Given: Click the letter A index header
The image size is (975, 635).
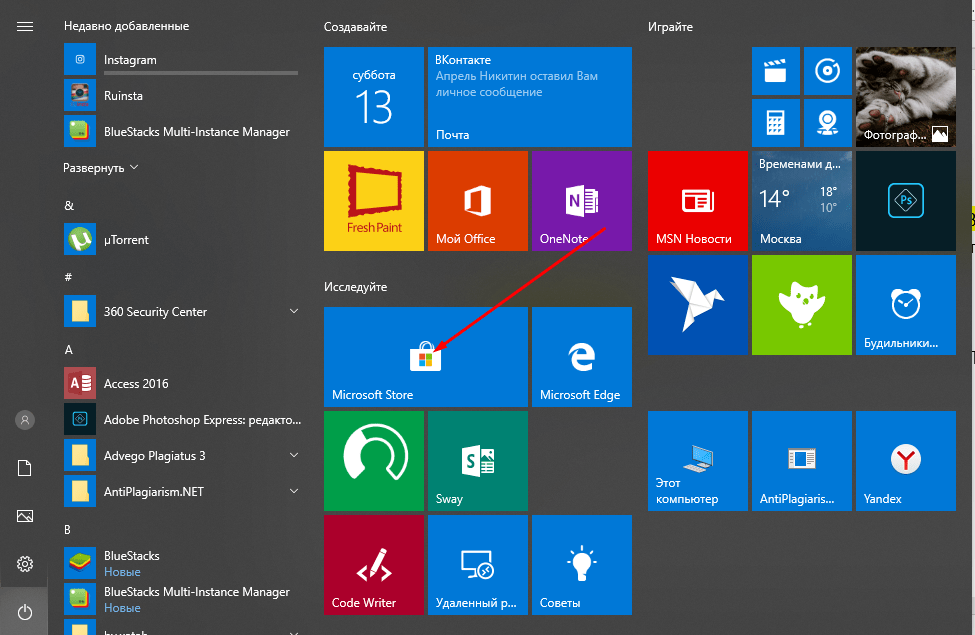Looking at the screenshot, I should 68,350.
